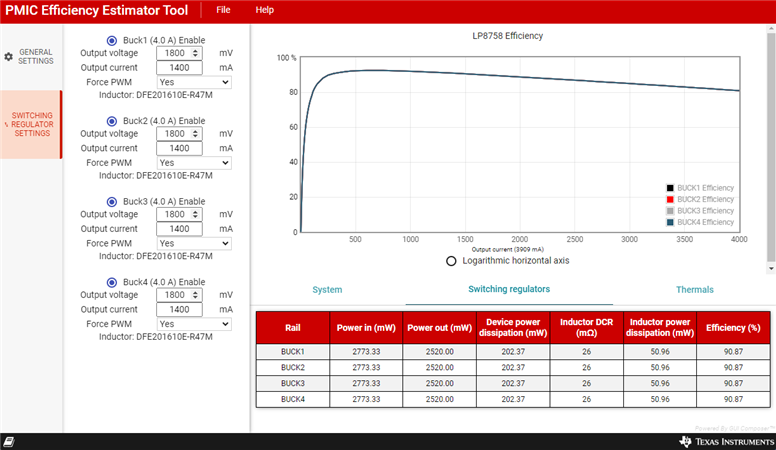The width and height of the screenshot is (776, 450).
Task: Click the Inductor DCR column header
Action: (x=586, y=328)
